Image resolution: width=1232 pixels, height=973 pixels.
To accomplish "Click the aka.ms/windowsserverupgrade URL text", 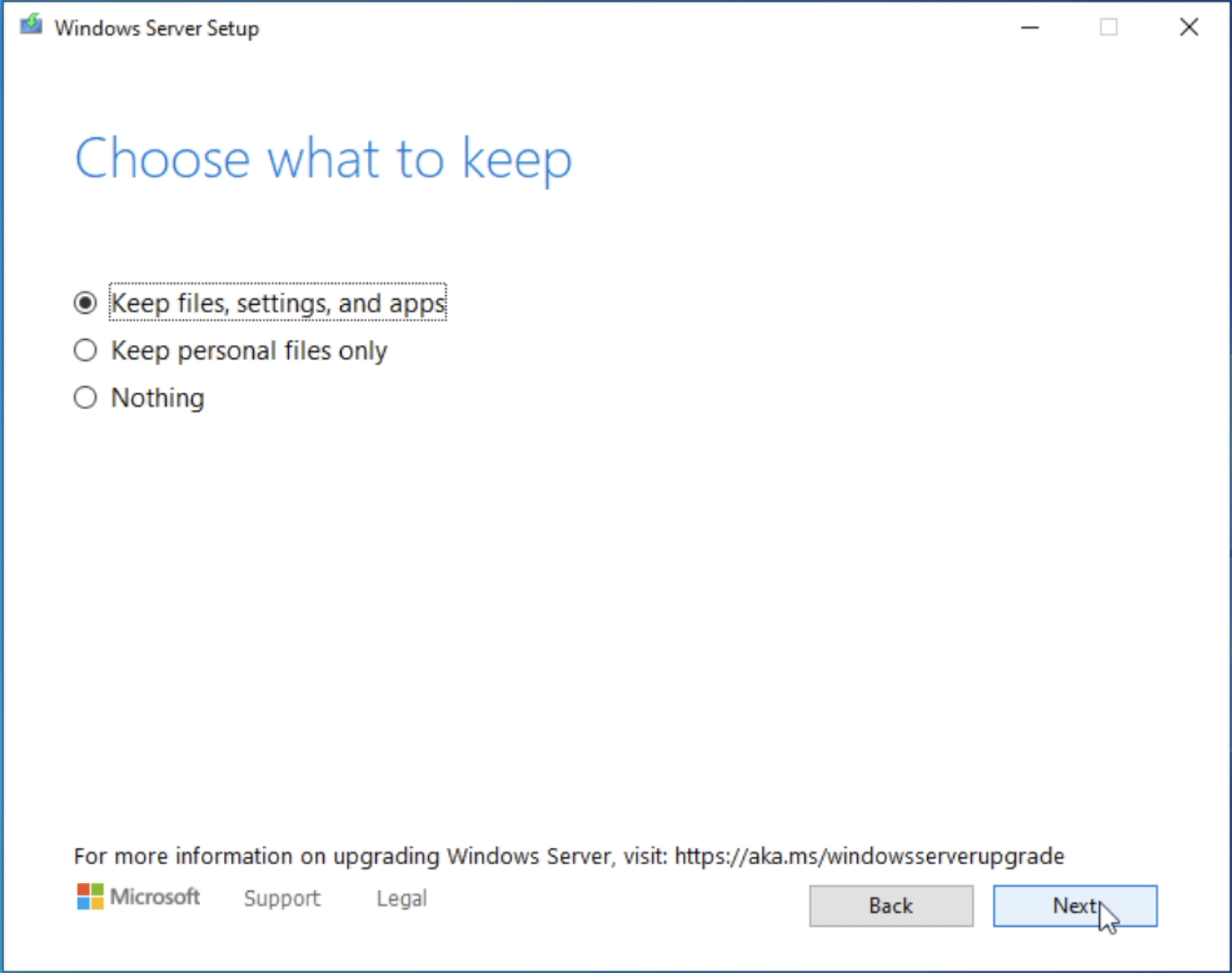I will tap(869, 856).
